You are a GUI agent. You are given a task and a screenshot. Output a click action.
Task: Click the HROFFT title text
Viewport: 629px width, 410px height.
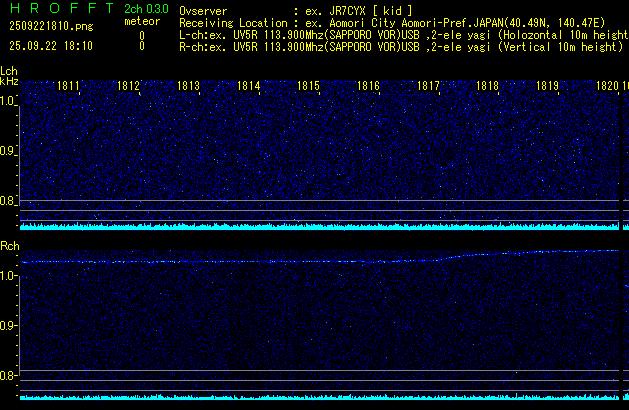56,9
